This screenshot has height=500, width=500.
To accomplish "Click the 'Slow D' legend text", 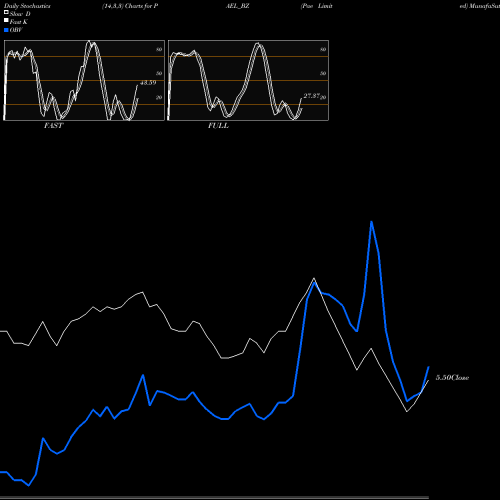I will tap(20, 14).
